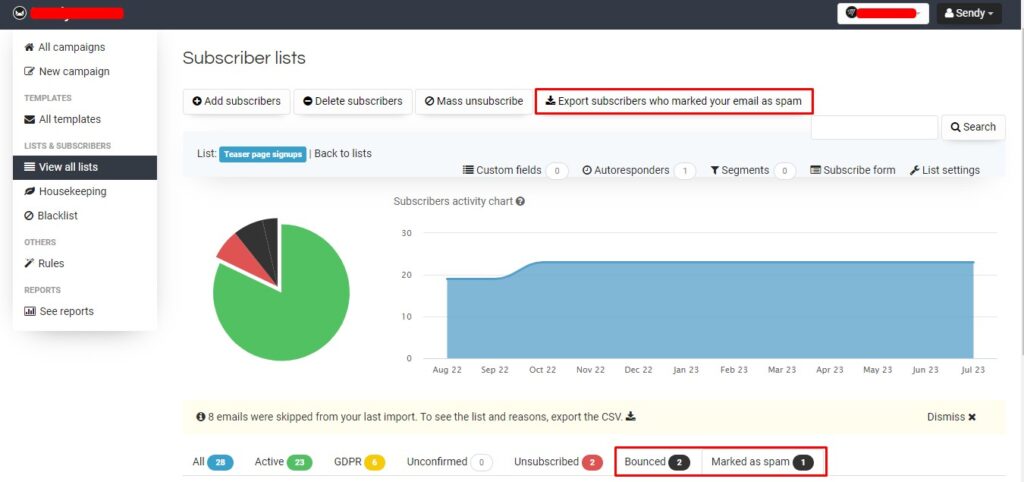Go to All campaigns
Viewport: 1024px width, 482px height.
click(65, 47)
